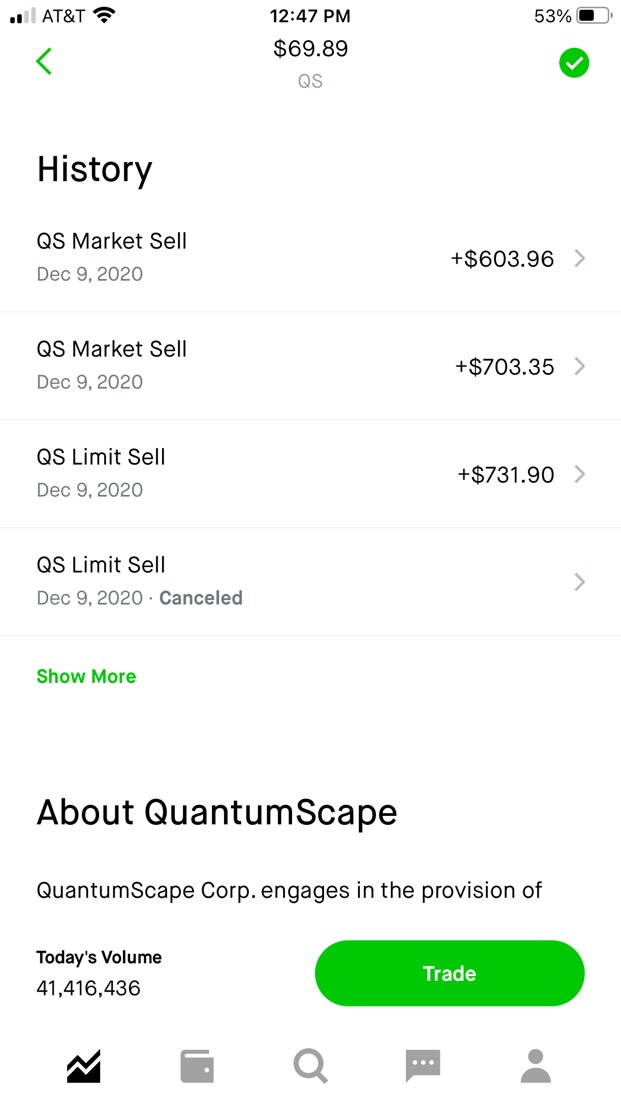Tap the About QuantumScape description text

coord(289,890)
